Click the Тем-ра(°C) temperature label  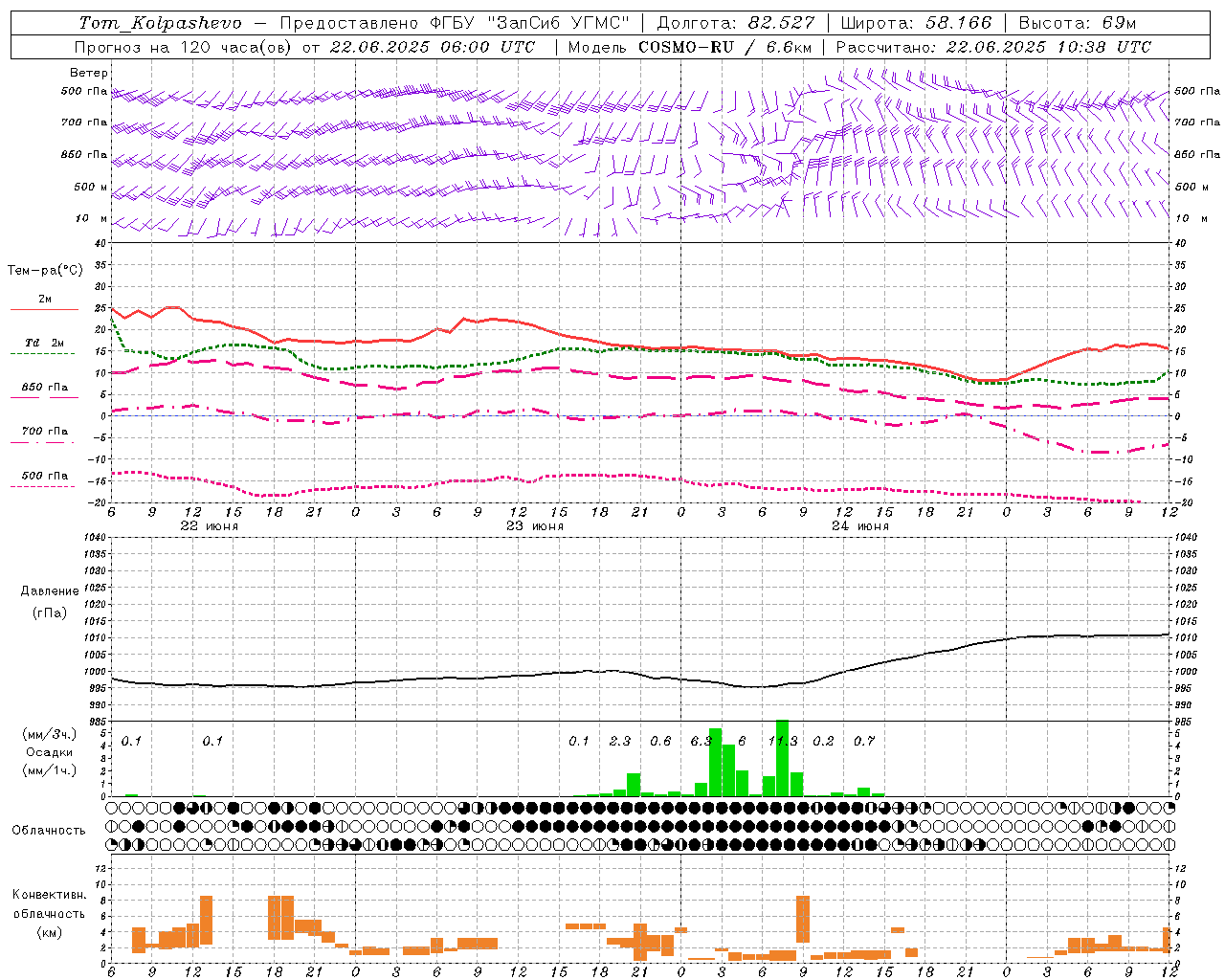pyautogui.click(x=45, y=271)
